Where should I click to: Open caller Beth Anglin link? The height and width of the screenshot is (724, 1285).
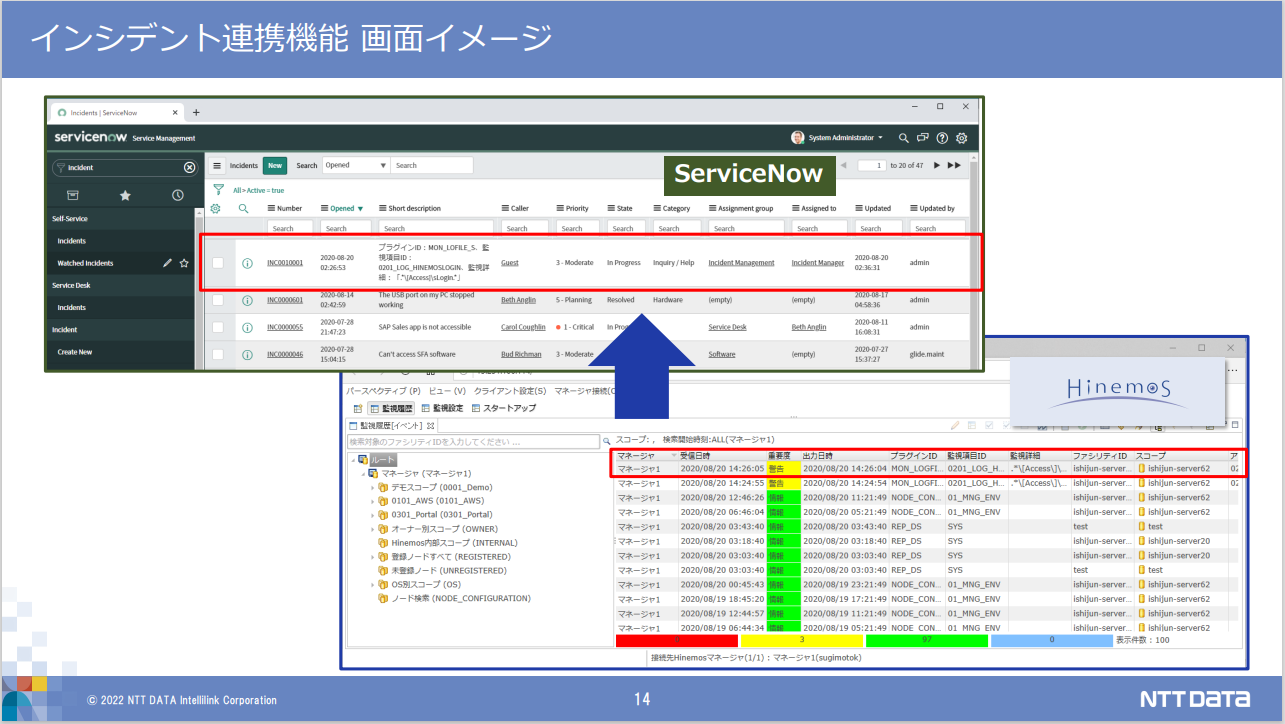point(519,300)
